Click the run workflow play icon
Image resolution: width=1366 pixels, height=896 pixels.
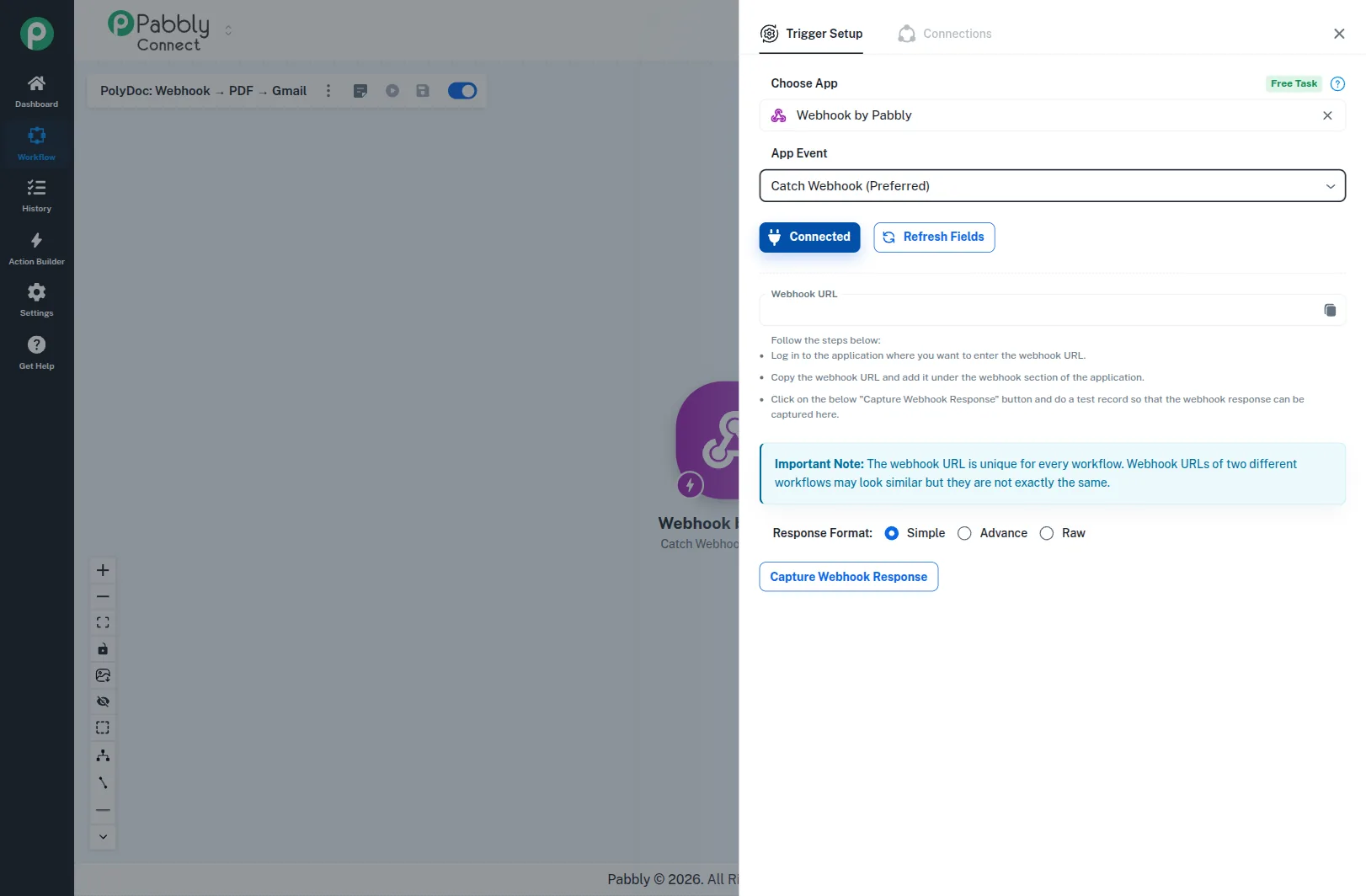[392, 91]
